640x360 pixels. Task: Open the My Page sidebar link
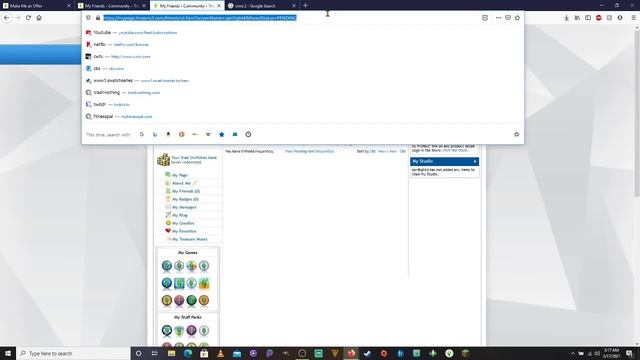(x=180, y=175)
